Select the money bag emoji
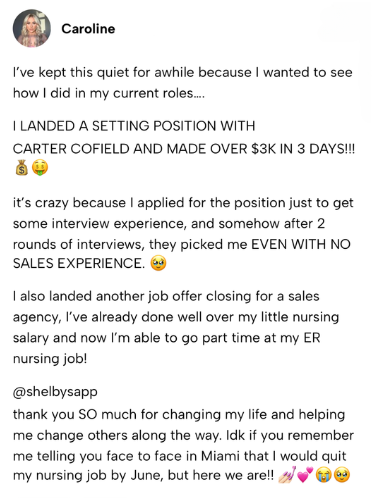 [22, 167]
